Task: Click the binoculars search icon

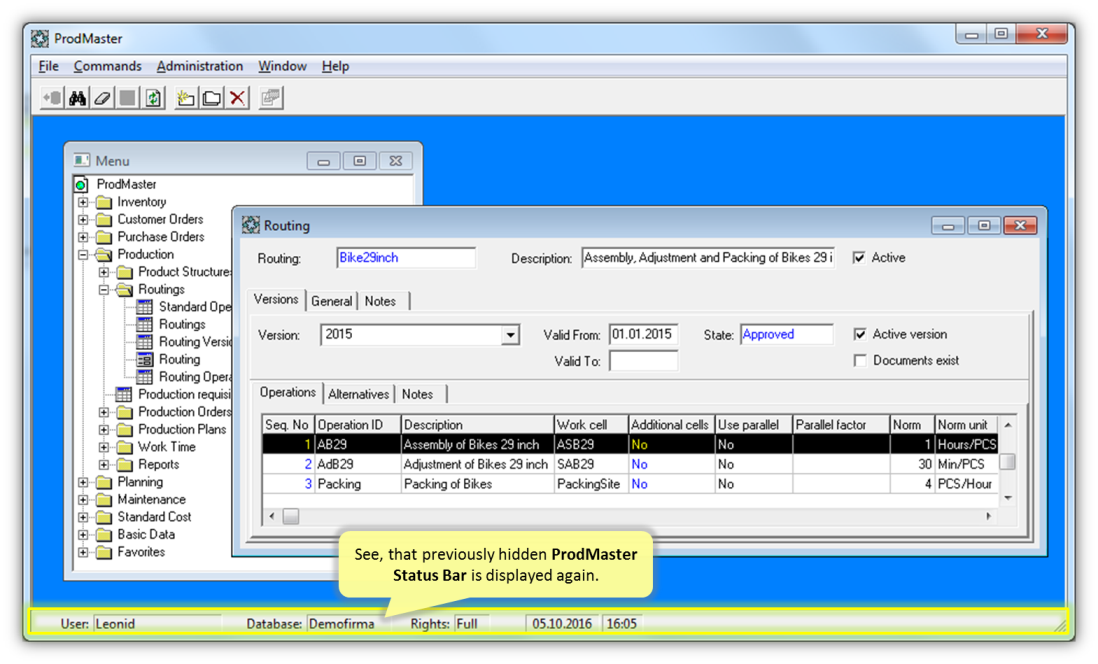Action: coord(77,98)
